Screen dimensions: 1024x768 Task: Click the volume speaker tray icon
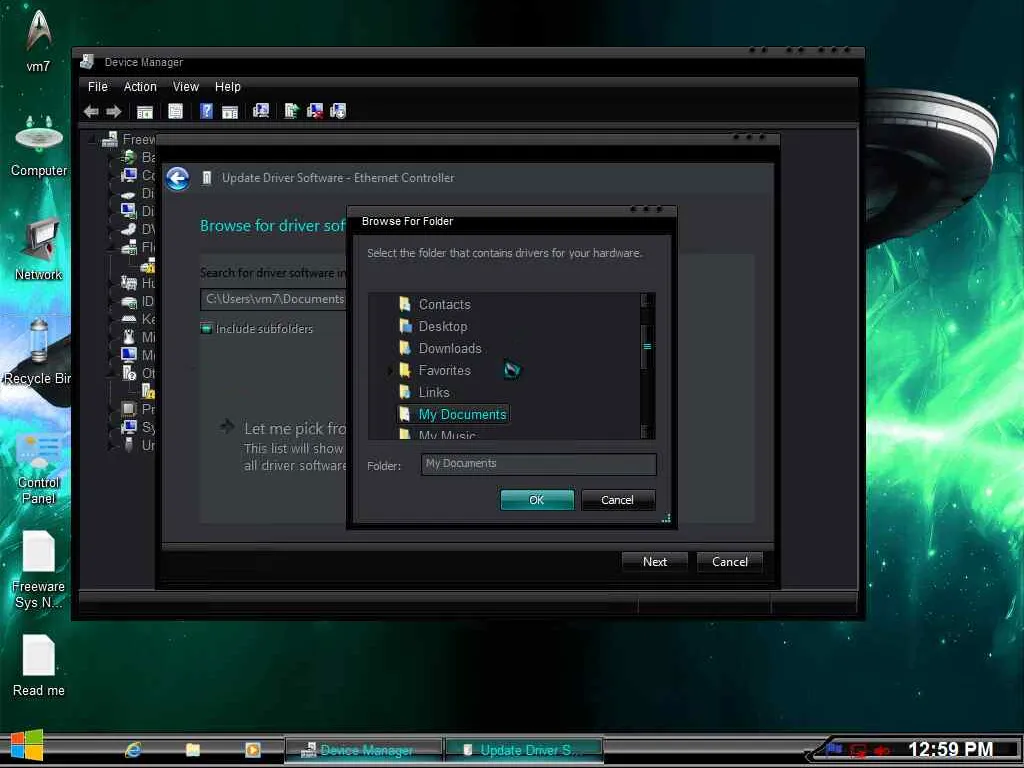[x=882, y=751]
